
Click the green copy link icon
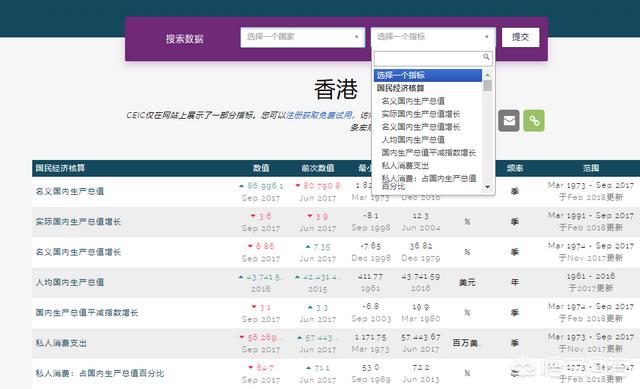click(534, 121)
